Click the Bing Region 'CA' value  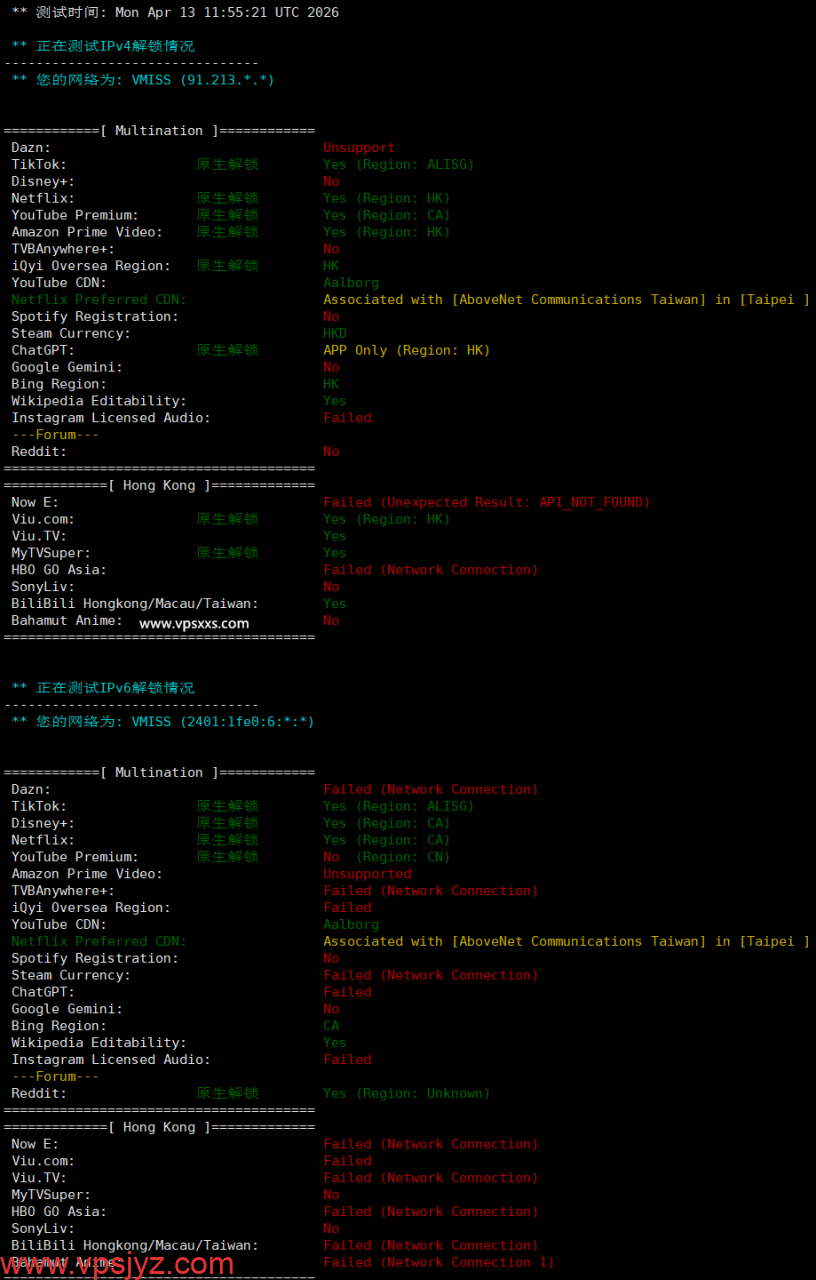tap(331, 1026)
